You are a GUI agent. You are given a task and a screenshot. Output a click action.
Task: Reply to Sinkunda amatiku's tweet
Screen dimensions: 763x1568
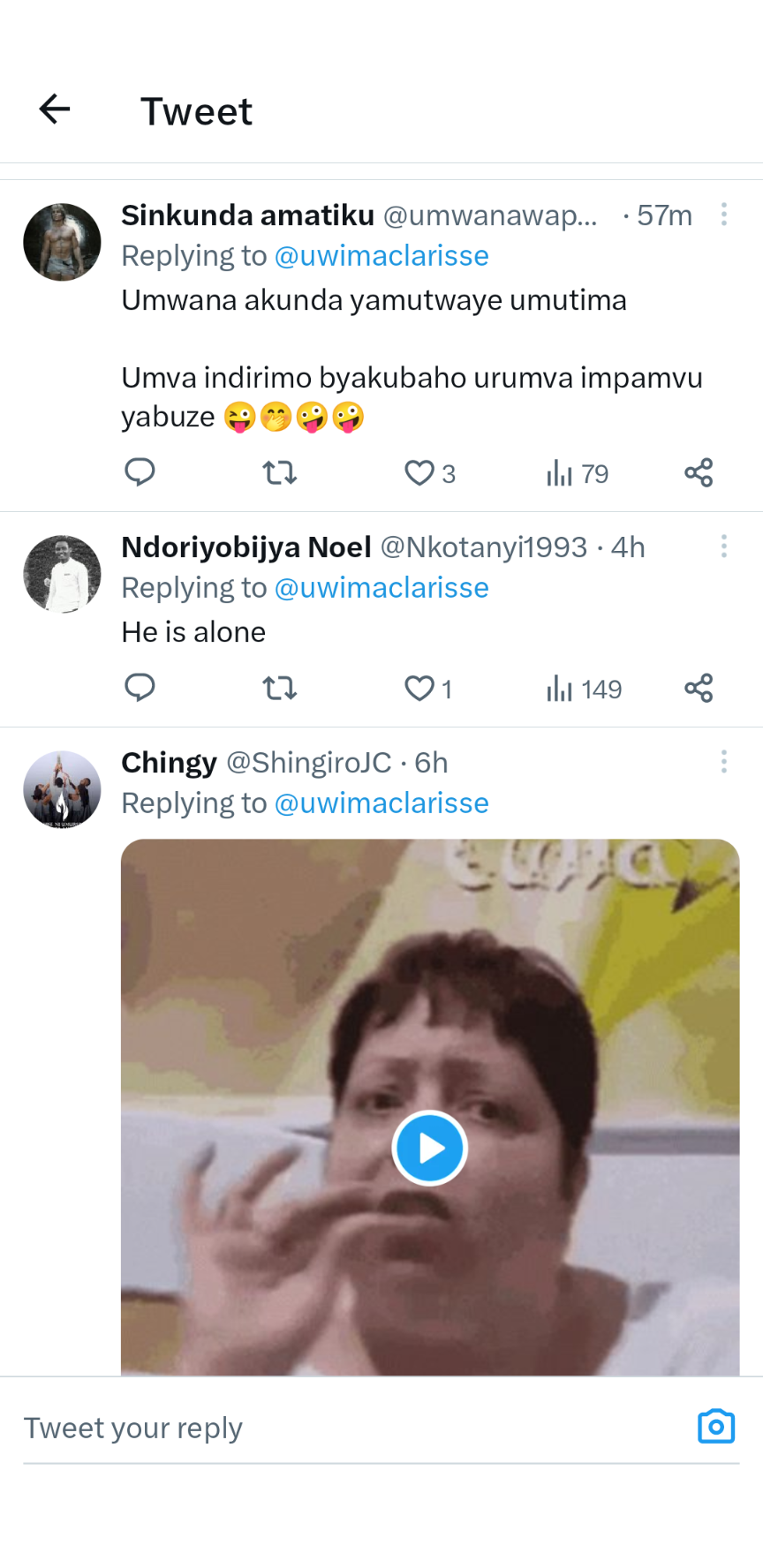pyautogui.click(x=140, y=472)
